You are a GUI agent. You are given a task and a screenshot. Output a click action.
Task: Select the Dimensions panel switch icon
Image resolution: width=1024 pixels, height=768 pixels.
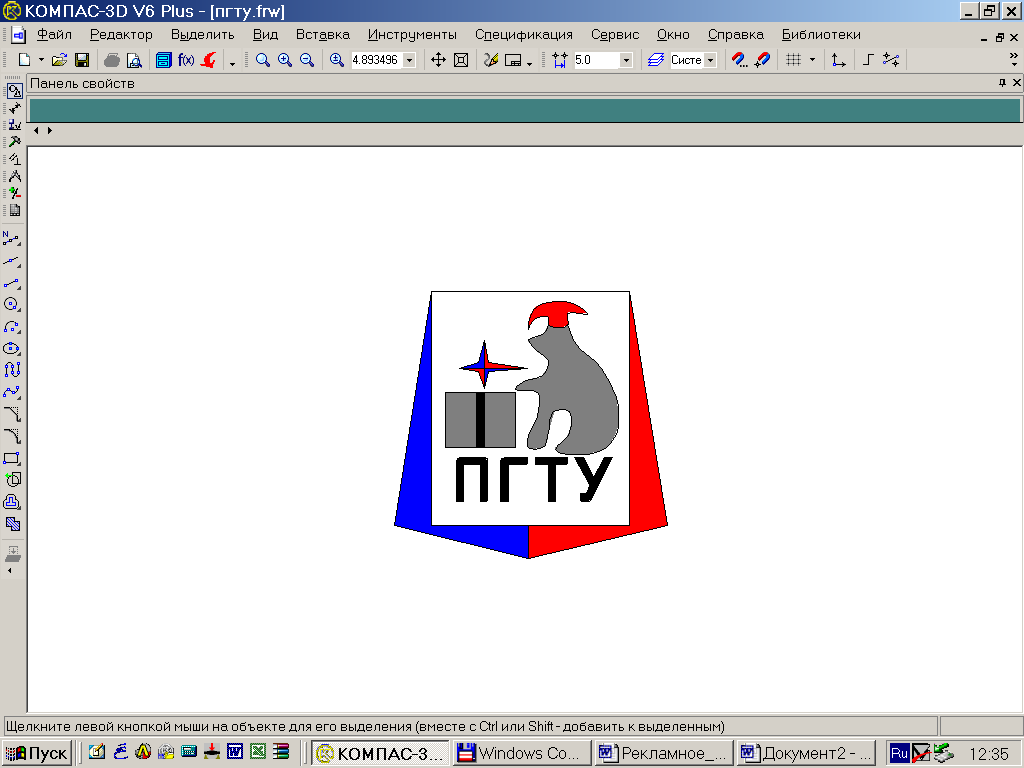tap(14, 108)
